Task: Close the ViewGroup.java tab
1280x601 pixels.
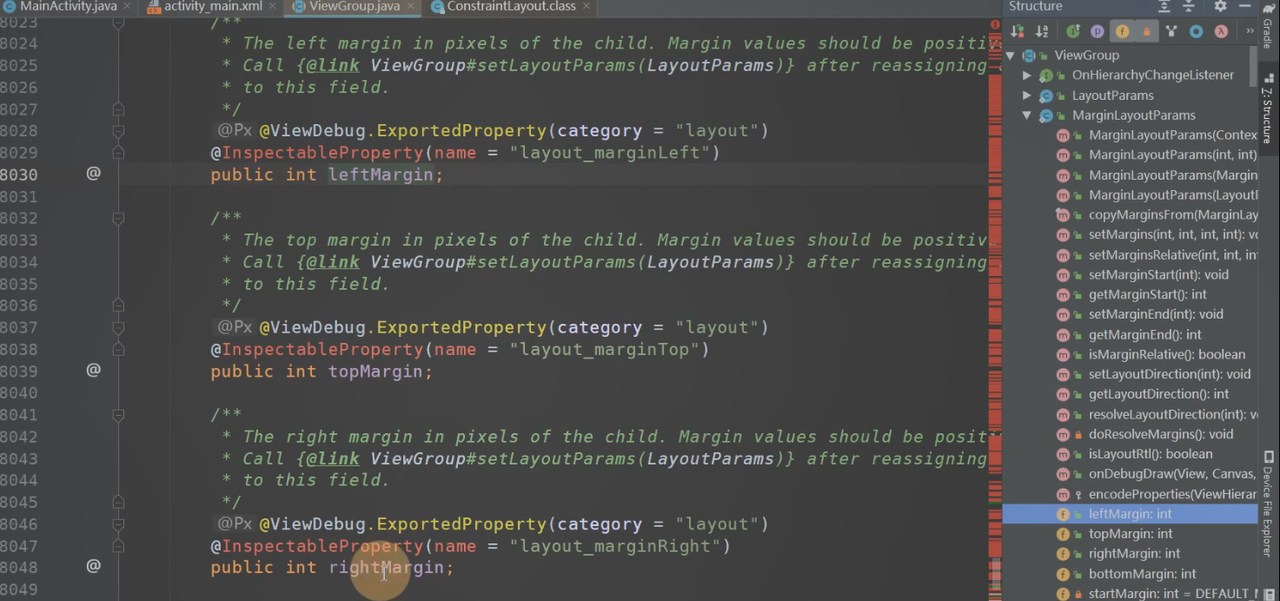Action: [x=411, y=7]
